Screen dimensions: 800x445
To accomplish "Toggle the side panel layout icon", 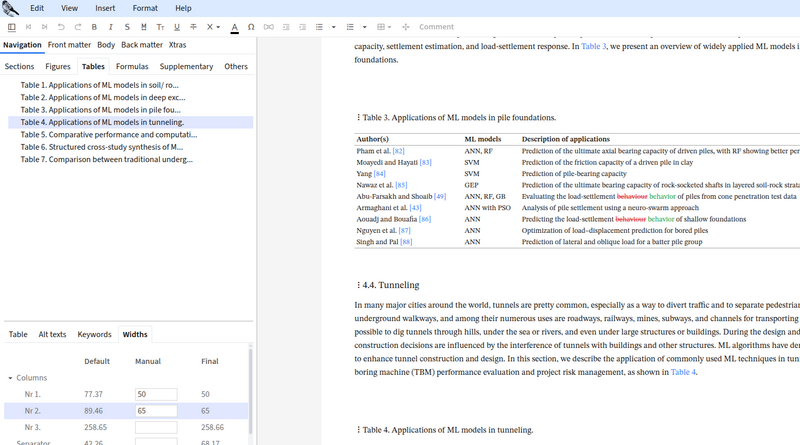I will (x=12, y=27).
